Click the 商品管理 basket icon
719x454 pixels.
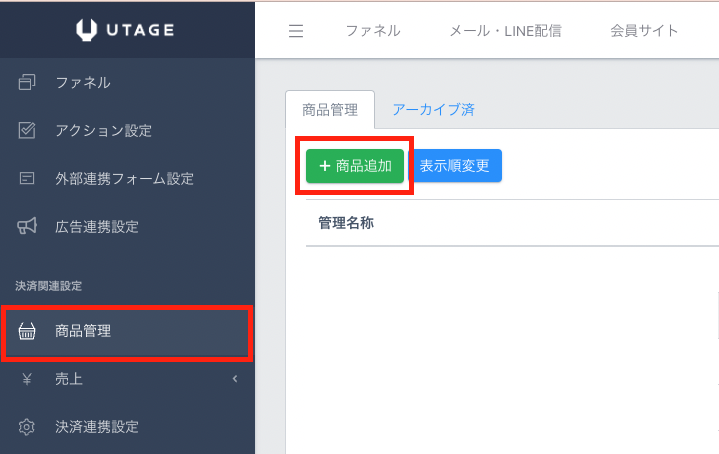(28, 332)
